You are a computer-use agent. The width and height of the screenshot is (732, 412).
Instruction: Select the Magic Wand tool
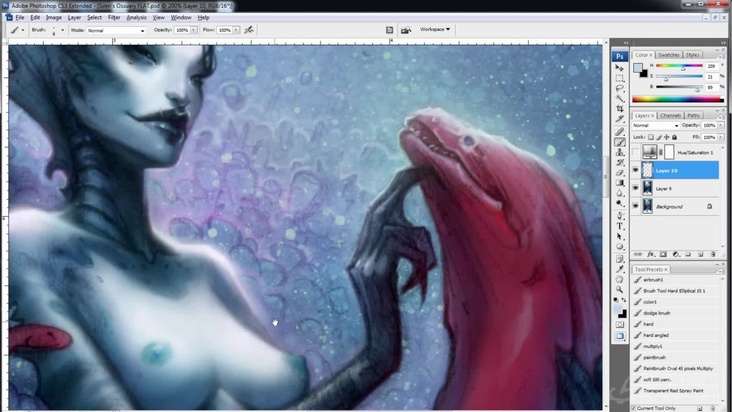619,98
